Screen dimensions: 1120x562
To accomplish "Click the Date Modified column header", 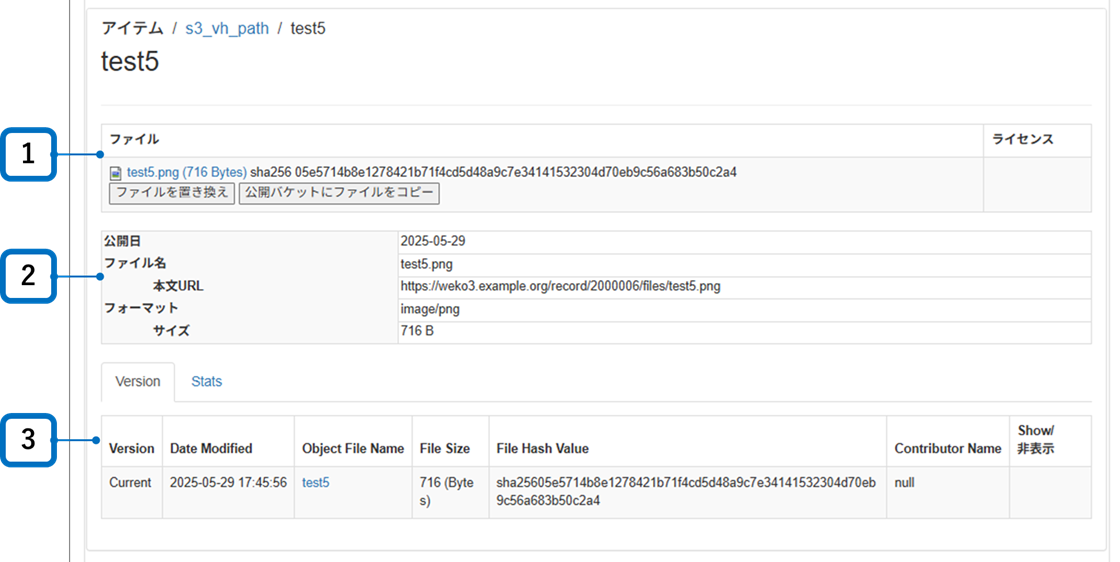I will [211, 449].
